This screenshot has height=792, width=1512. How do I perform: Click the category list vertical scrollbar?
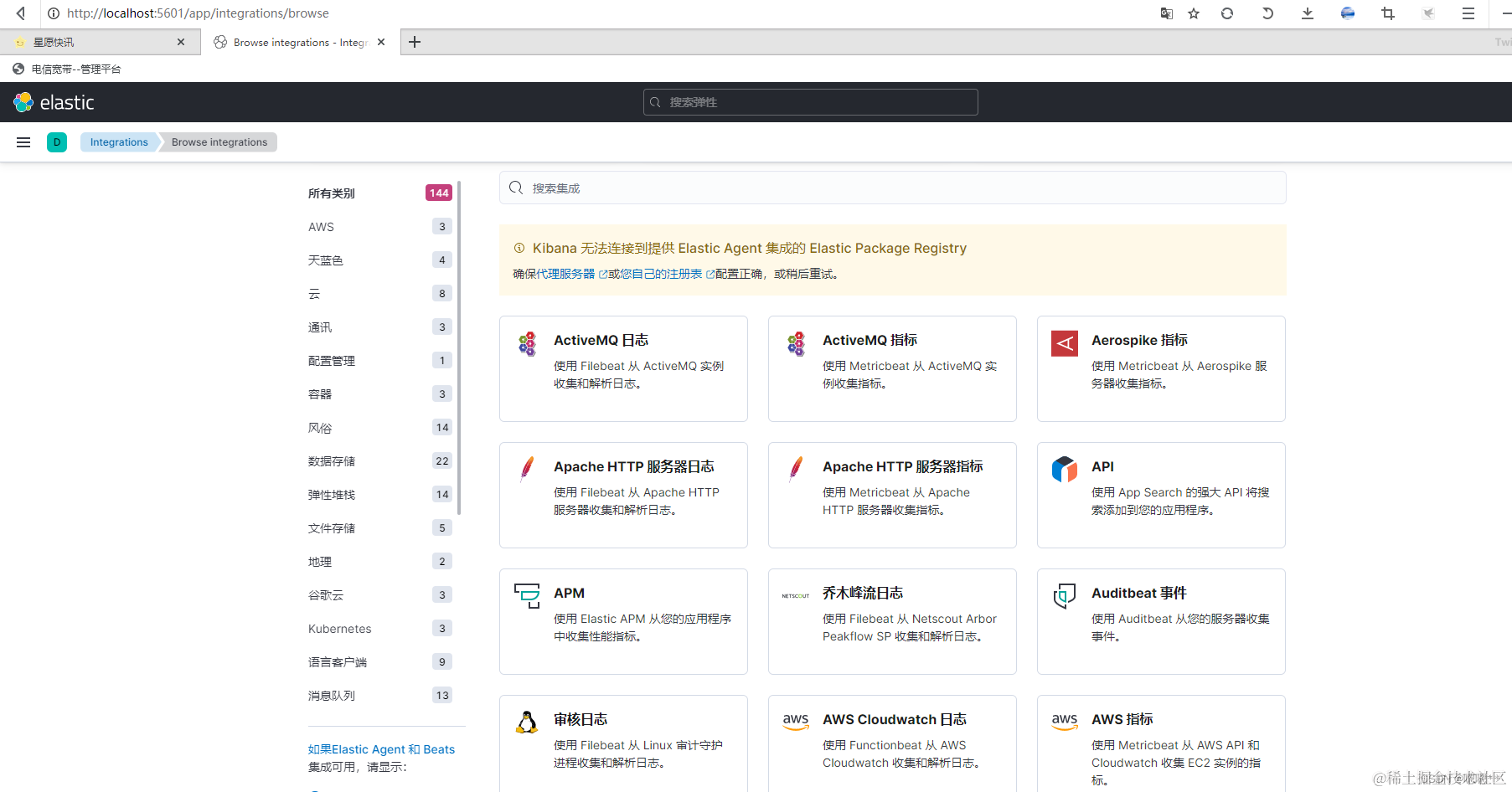pyautogui.click(x=460, y=348)
